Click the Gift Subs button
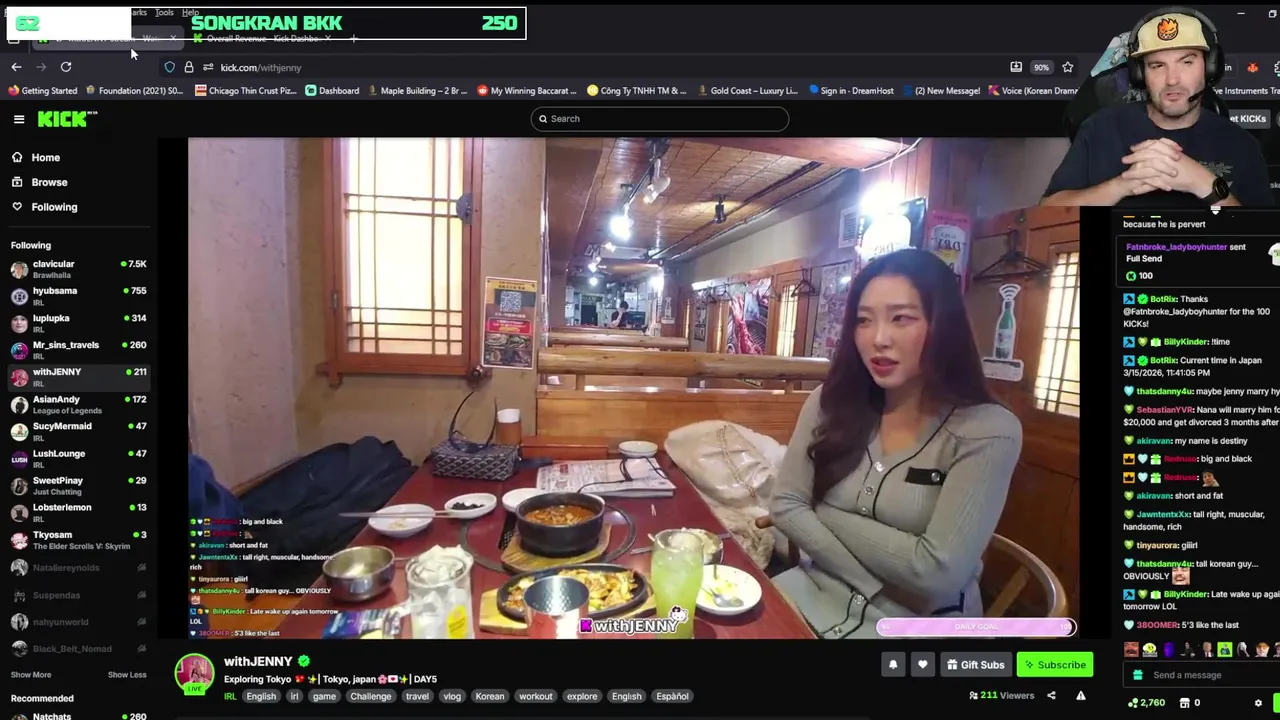The height and width of the screenshot is (720, 1280). coord(975,665)
